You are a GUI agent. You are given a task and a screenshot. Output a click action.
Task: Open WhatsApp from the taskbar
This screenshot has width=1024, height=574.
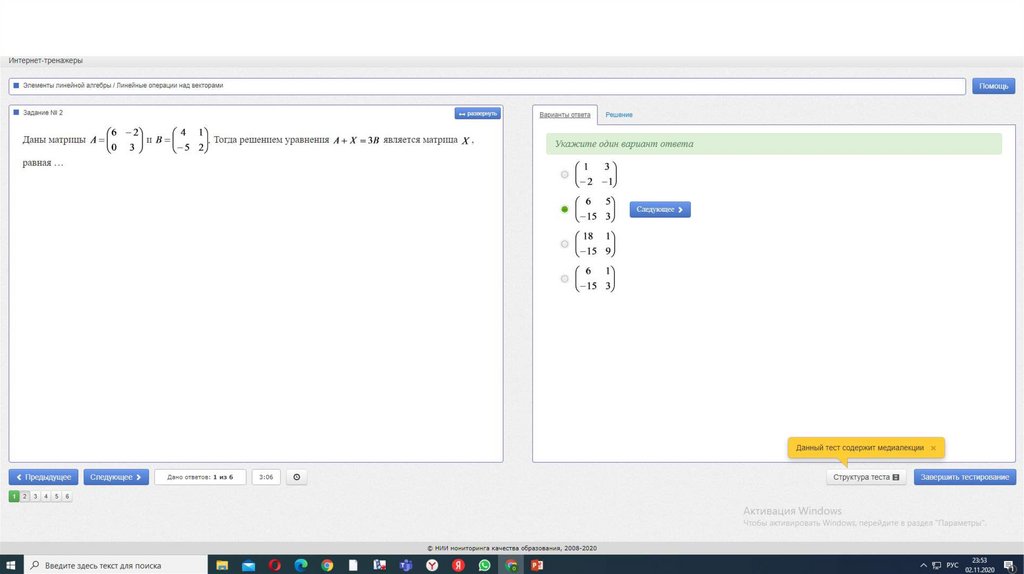click(484, 565)
